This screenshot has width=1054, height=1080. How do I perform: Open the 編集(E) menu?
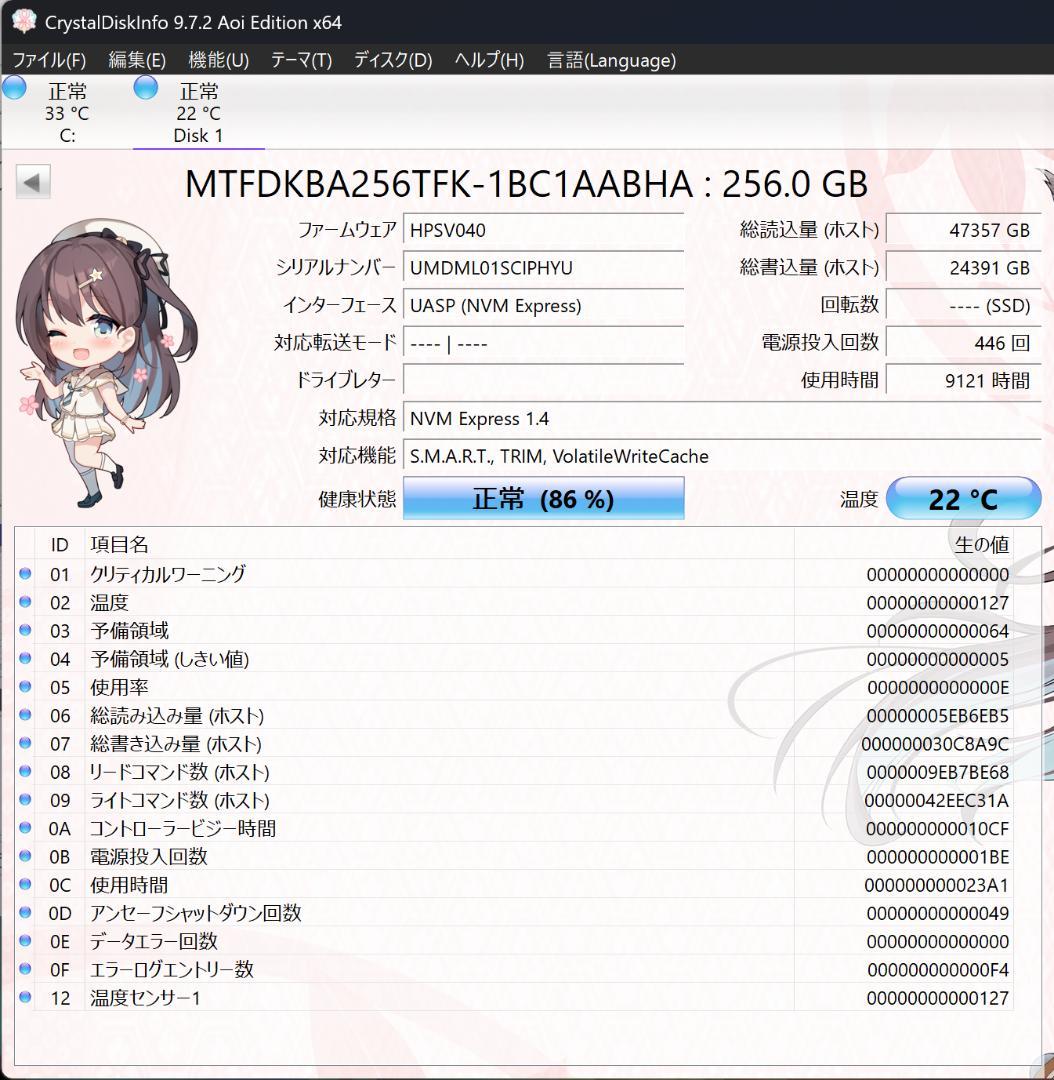click(x=137, y=61)
